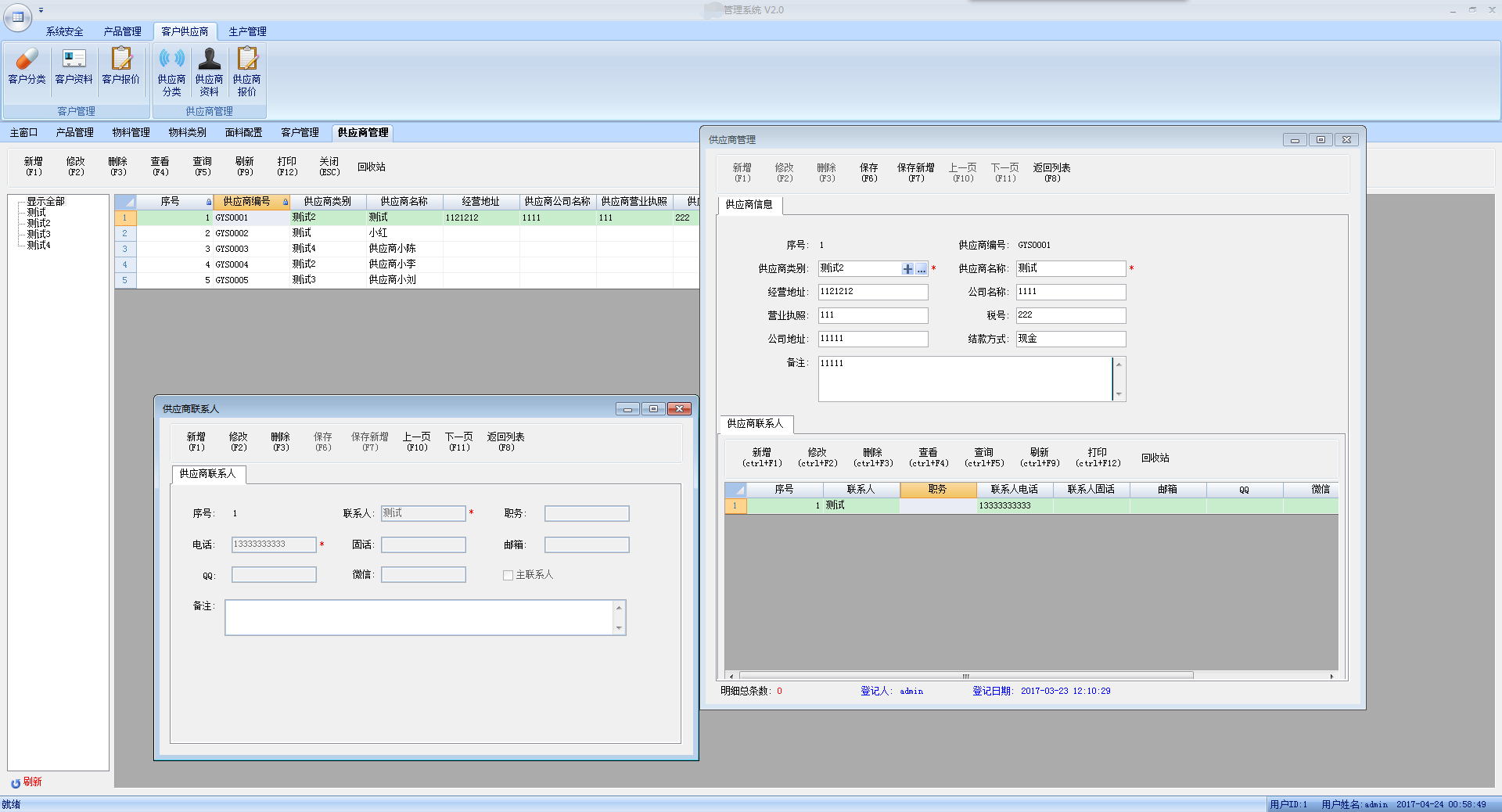
Task: Click 返回列表 (F8) in 供应商联系人 window
Action: tap(506, 442)
